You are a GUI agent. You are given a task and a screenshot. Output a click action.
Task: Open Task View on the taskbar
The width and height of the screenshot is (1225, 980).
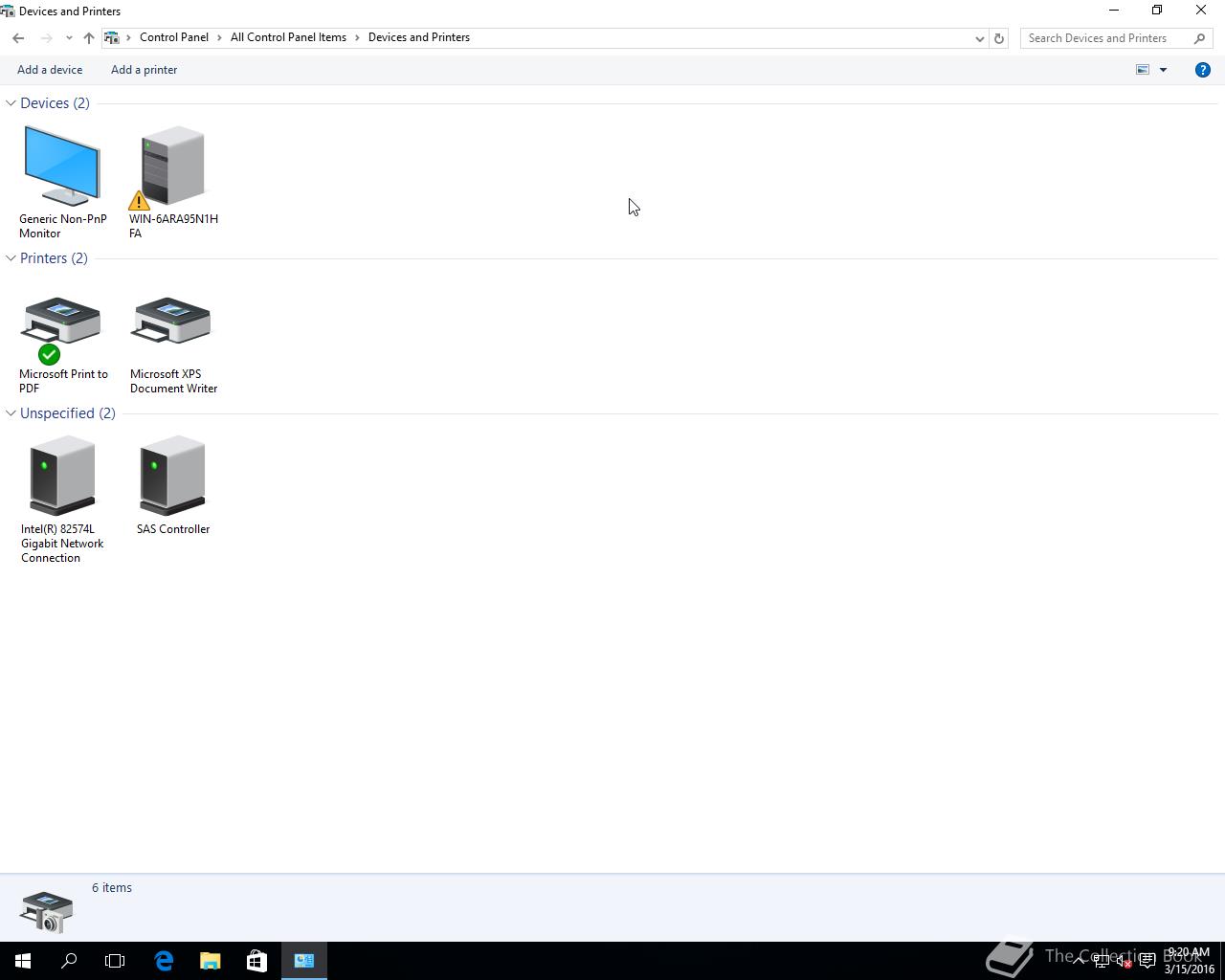[x=115, y=961]
